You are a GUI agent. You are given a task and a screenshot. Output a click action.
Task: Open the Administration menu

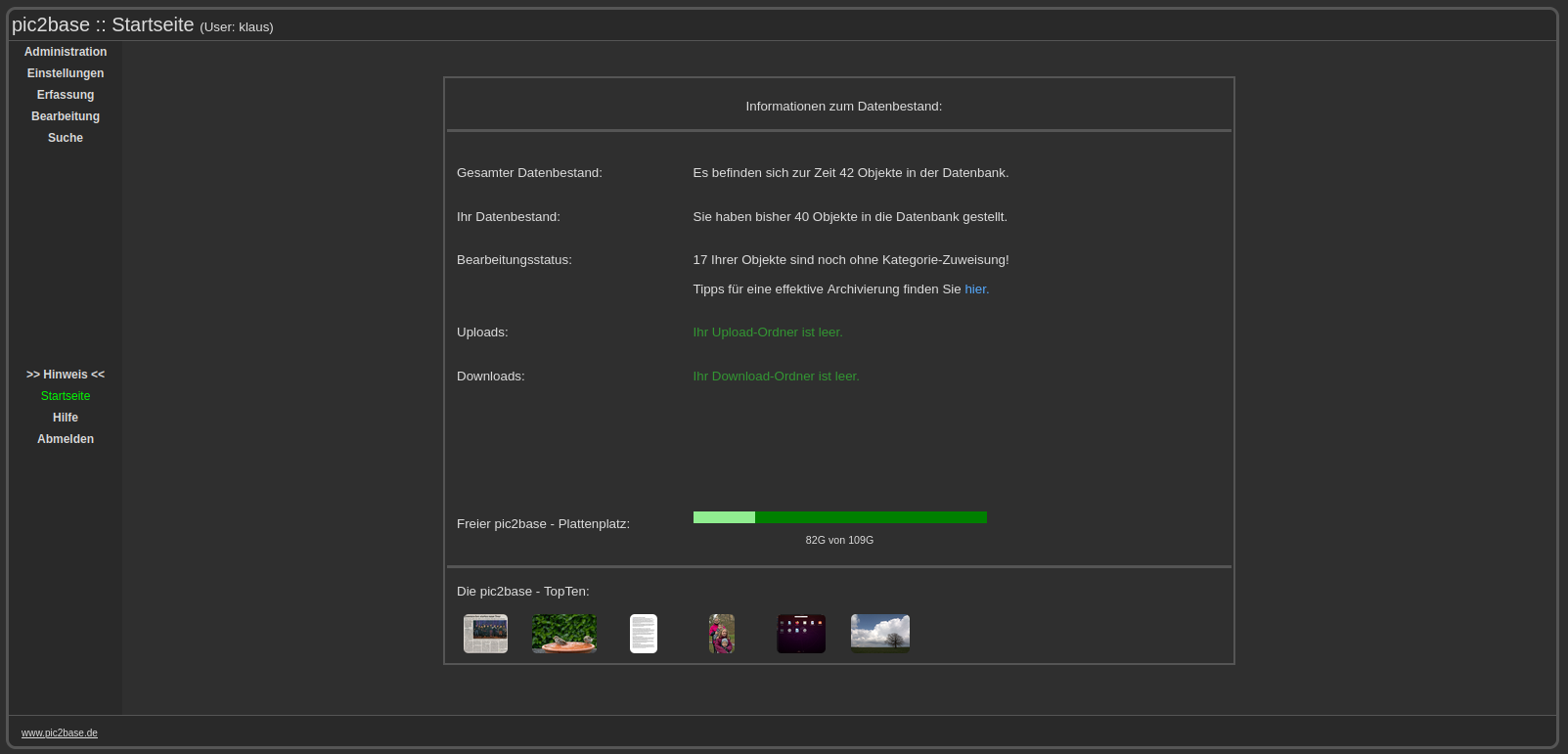(66, 52)
